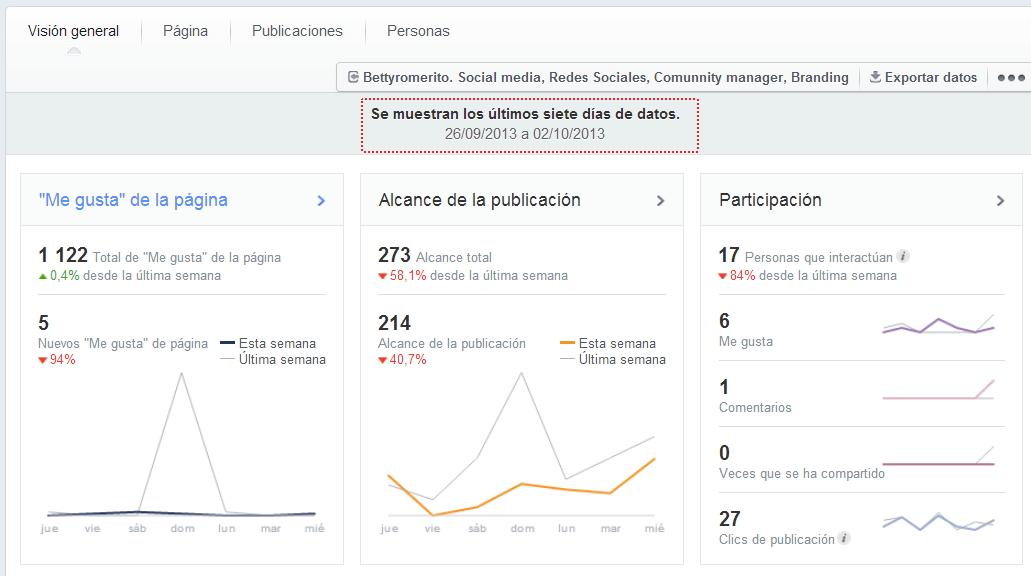Switch to the Publicaciones tab
The width and height of the screenshot is (1031, 576).
click(x=297, y=31)
